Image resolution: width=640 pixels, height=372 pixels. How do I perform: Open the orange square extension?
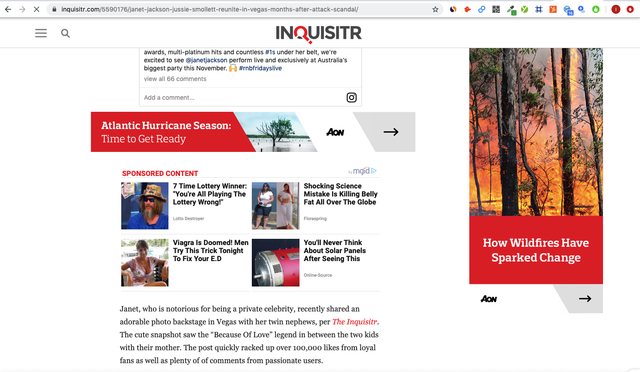pos(553,9)
